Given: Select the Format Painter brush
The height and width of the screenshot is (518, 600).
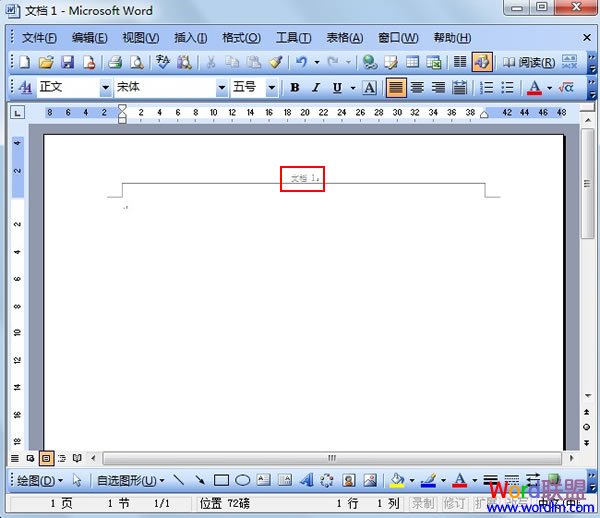Looking at the screenshot, I should pyautogui.click(x=276, y=62).
